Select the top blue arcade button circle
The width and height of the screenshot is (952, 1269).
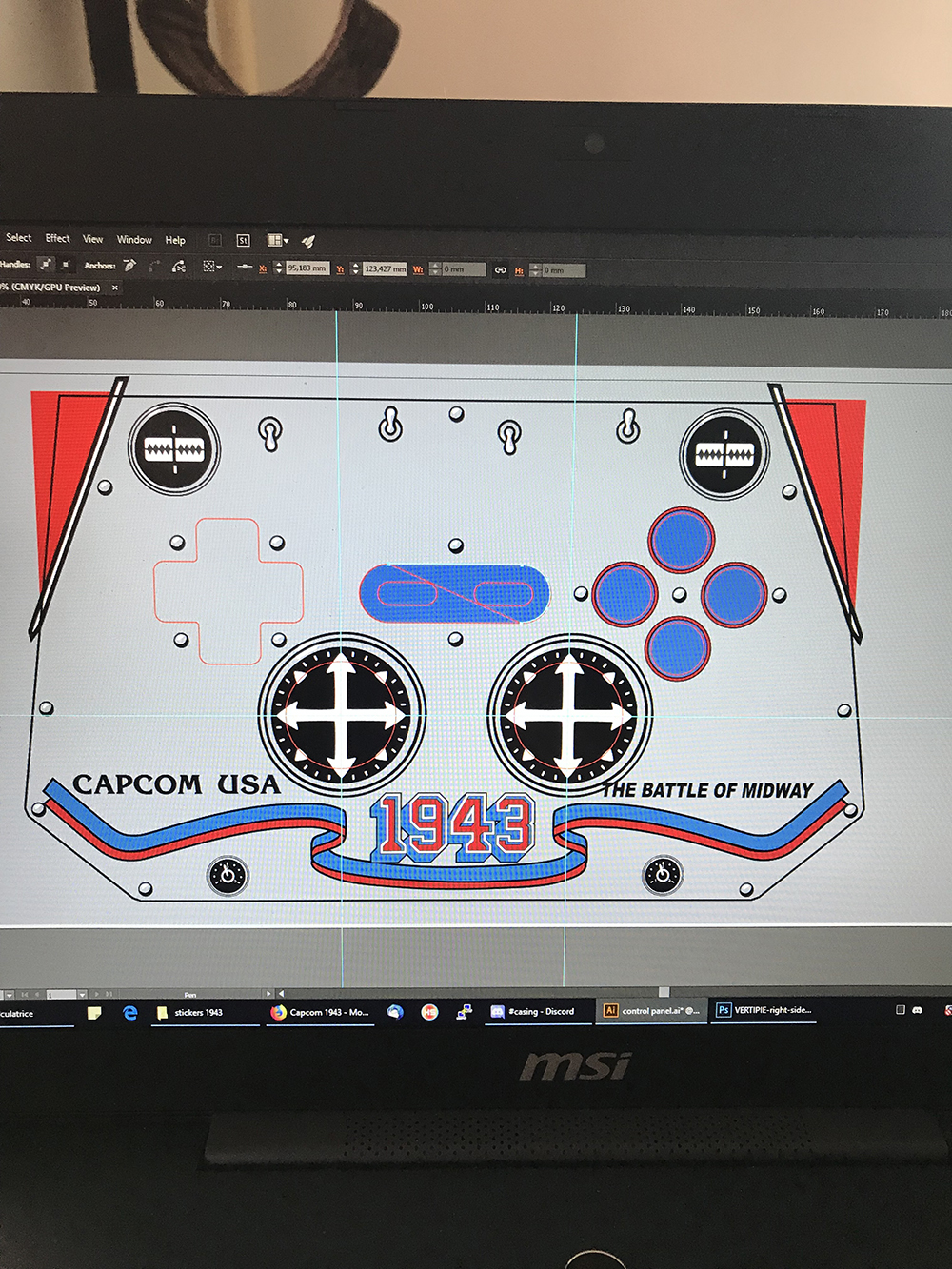pos(682,540)
